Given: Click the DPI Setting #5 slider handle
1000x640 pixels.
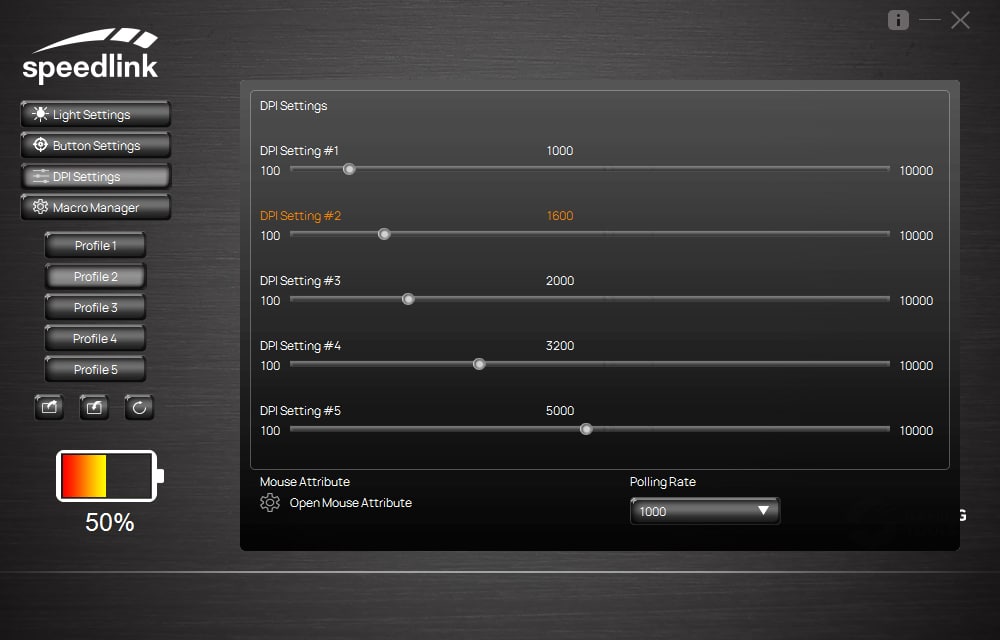Looking at the screenshot, I should [x=586, y=429].
